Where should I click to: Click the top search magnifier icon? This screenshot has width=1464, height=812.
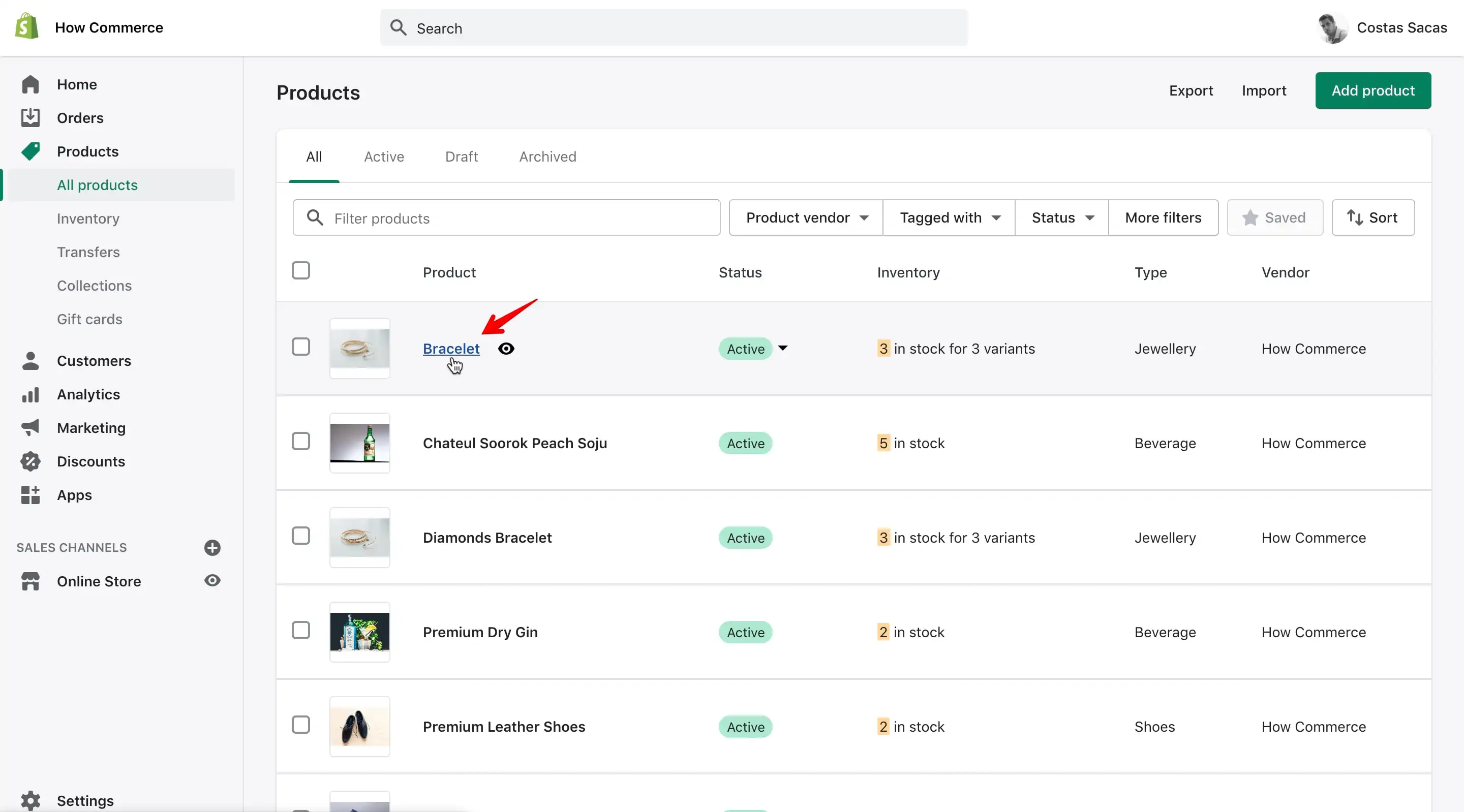(x=399, y=27)
